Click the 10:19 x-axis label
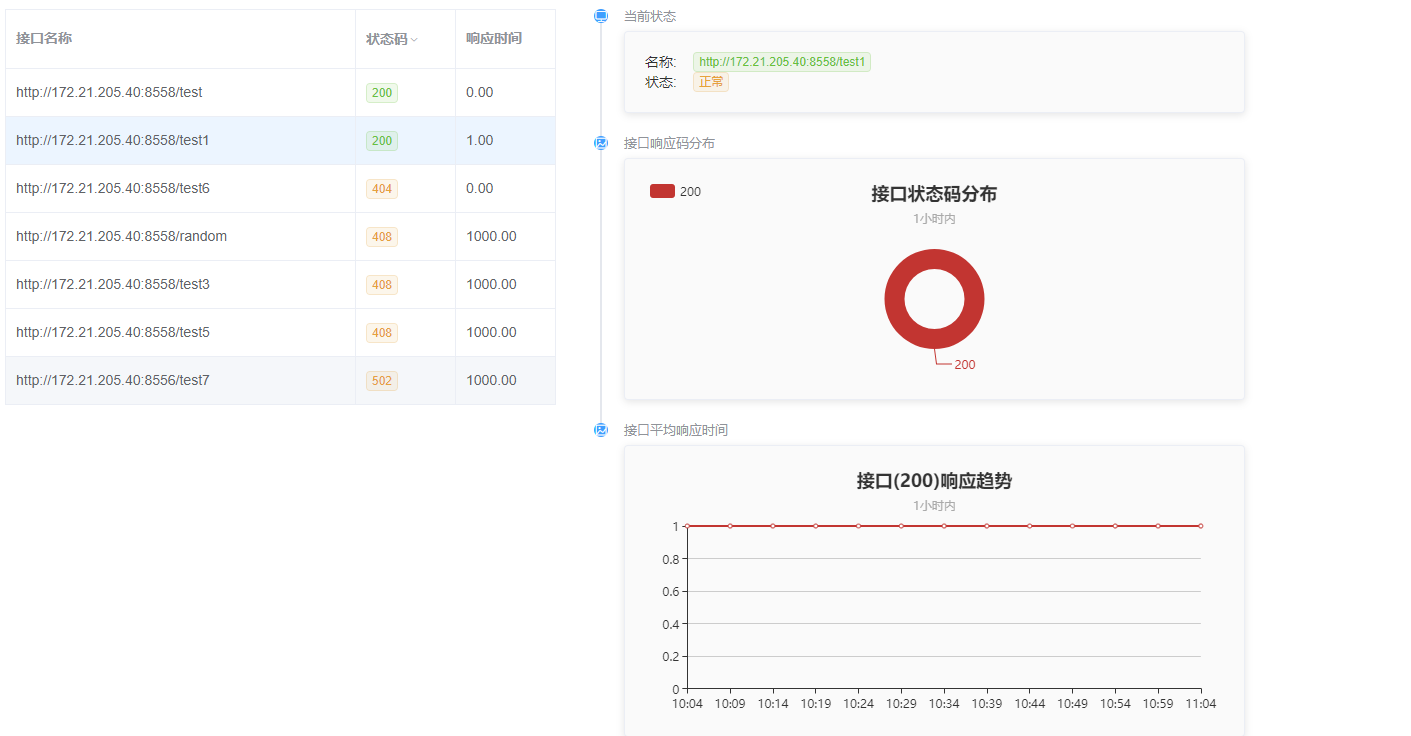 (816, 704)
